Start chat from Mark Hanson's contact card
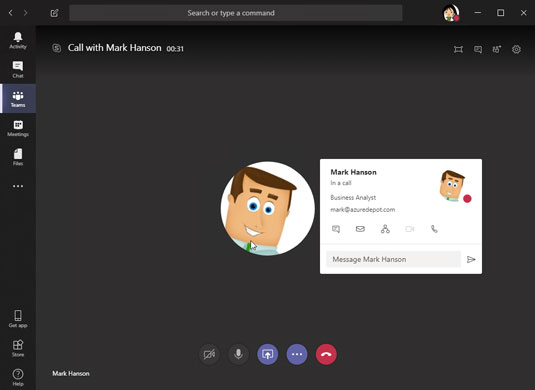Viewport: 535px width, 390px height. pyautogui.click(x=336, y=229)
